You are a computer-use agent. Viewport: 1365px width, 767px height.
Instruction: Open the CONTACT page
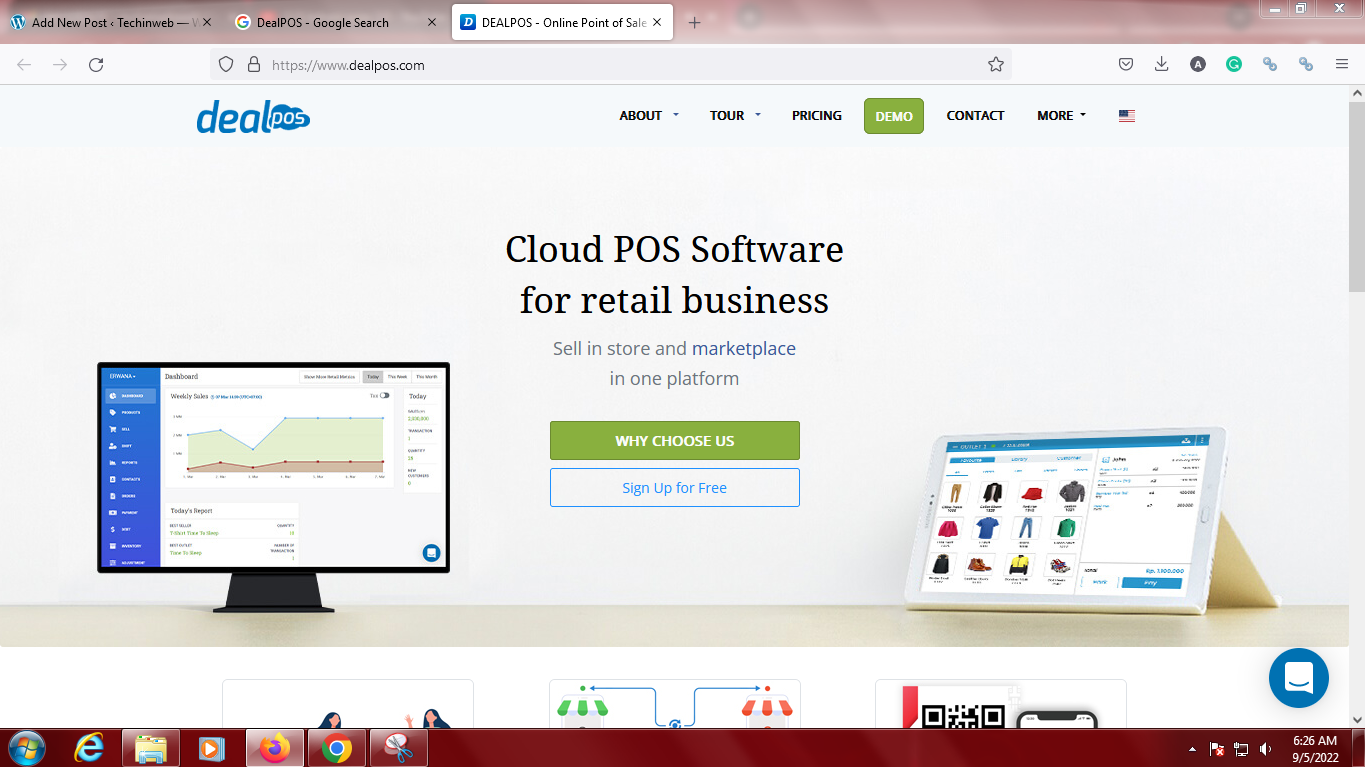975,115
